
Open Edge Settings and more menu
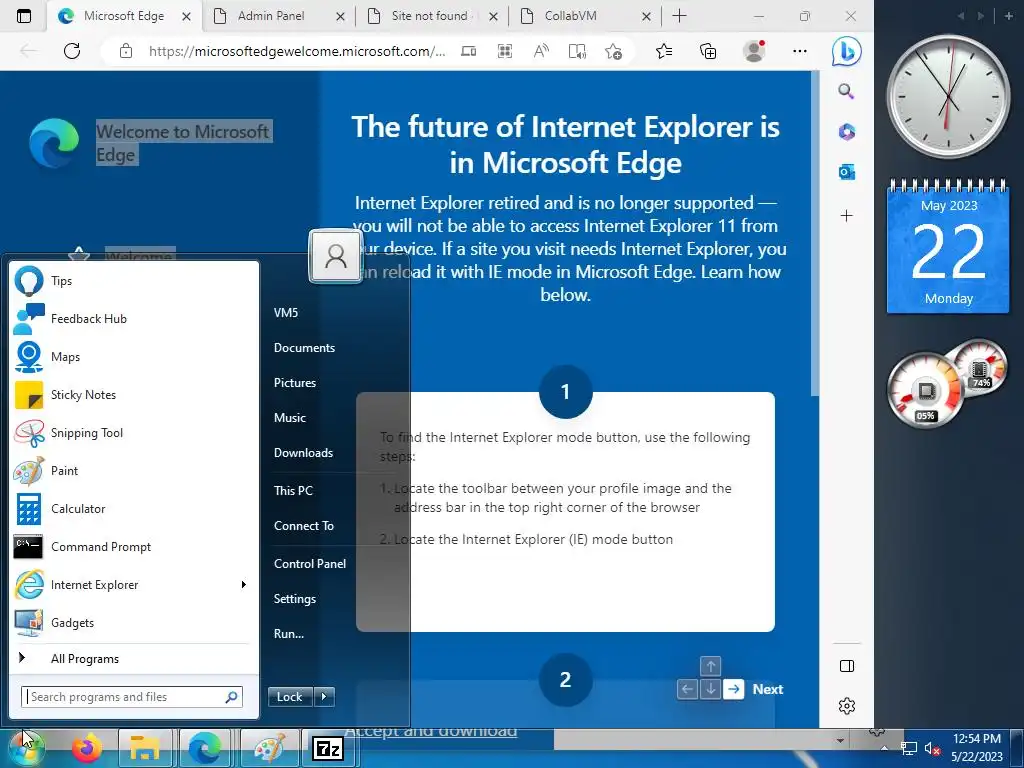799,51
